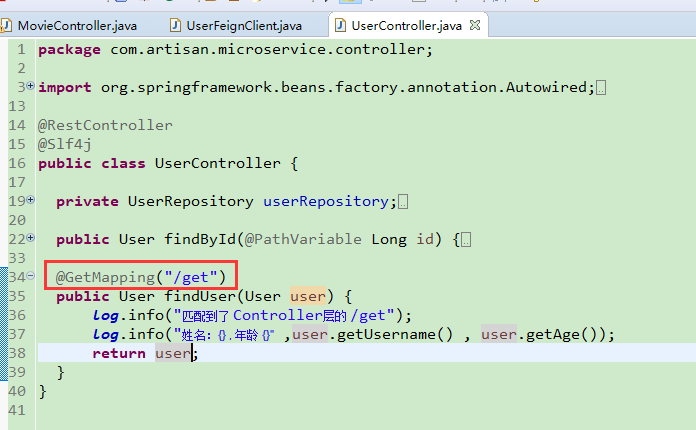Image resolution: width=696 pixels, height=430 pixels.
Task: Click the @RestController annotation
Action: click(x=105, y=126)
